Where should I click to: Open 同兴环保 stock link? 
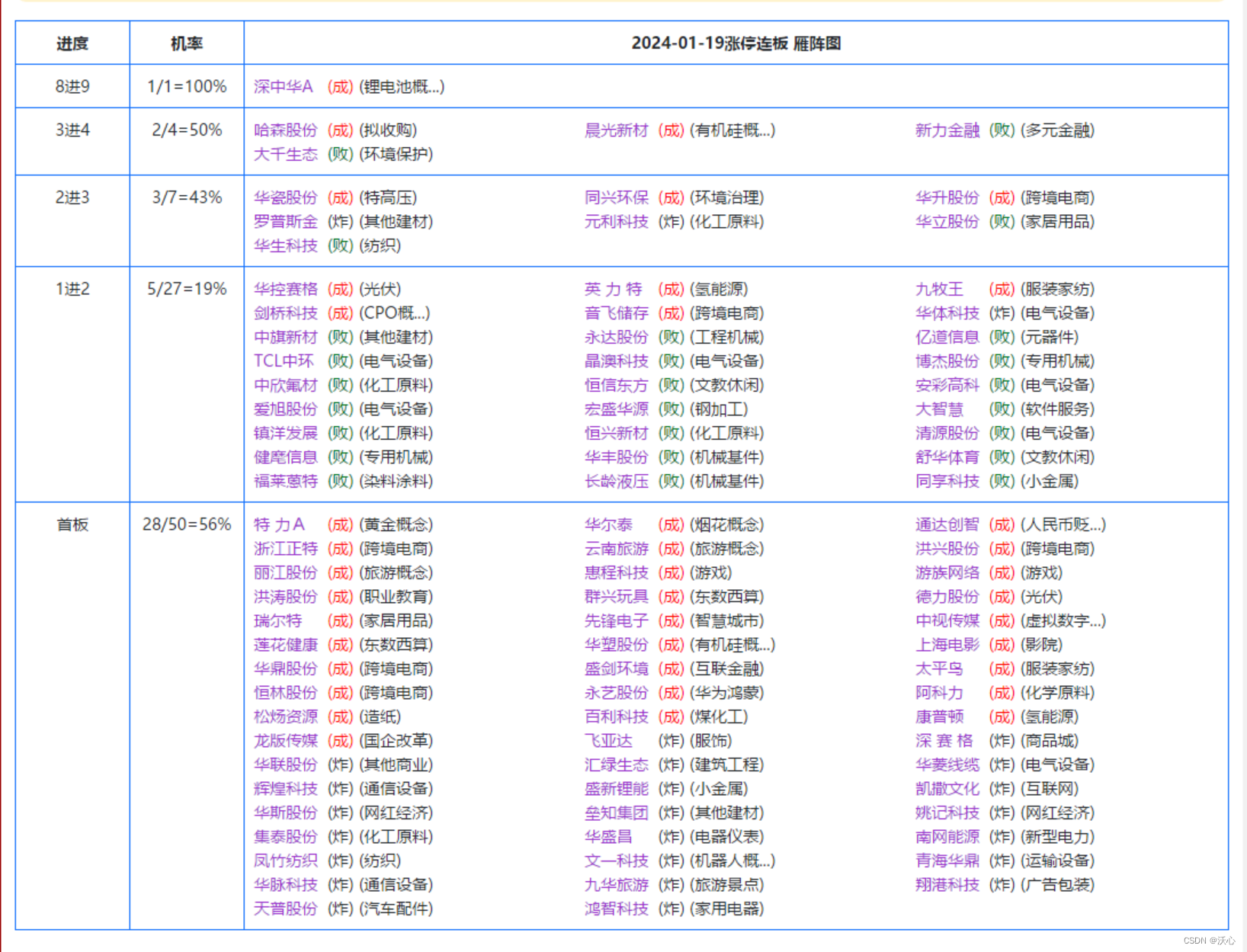pos(616,197)
